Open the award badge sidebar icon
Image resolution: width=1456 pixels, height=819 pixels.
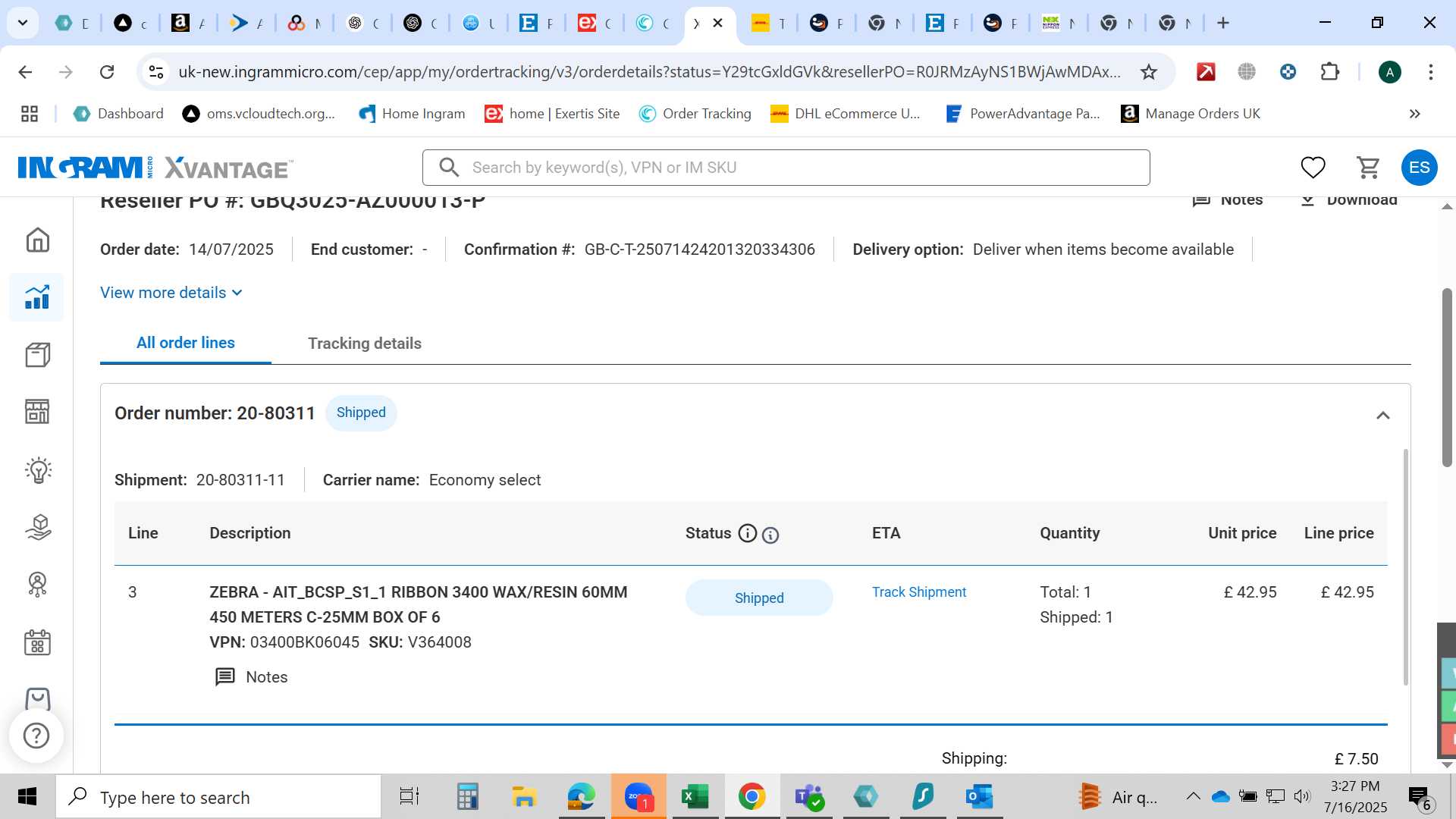point(37,585)
